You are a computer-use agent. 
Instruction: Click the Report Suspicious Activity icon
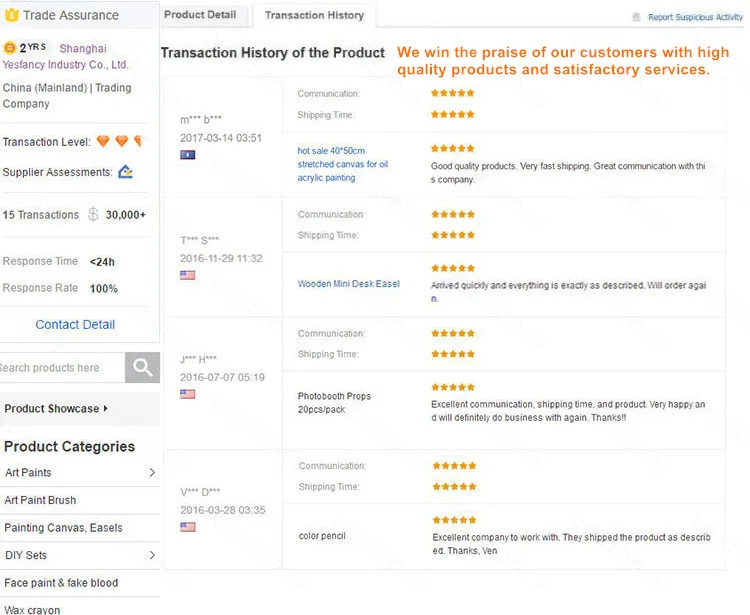click(637, 17)
